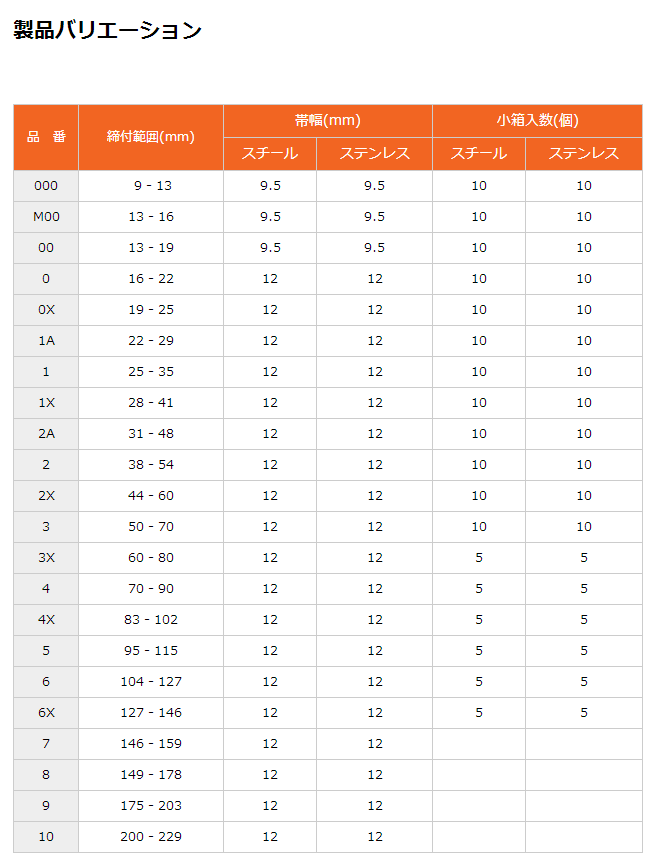Select the 28 - 41 range cell
Image resolution: width=652 pixels, height=865 pixels.
(151, 403)
